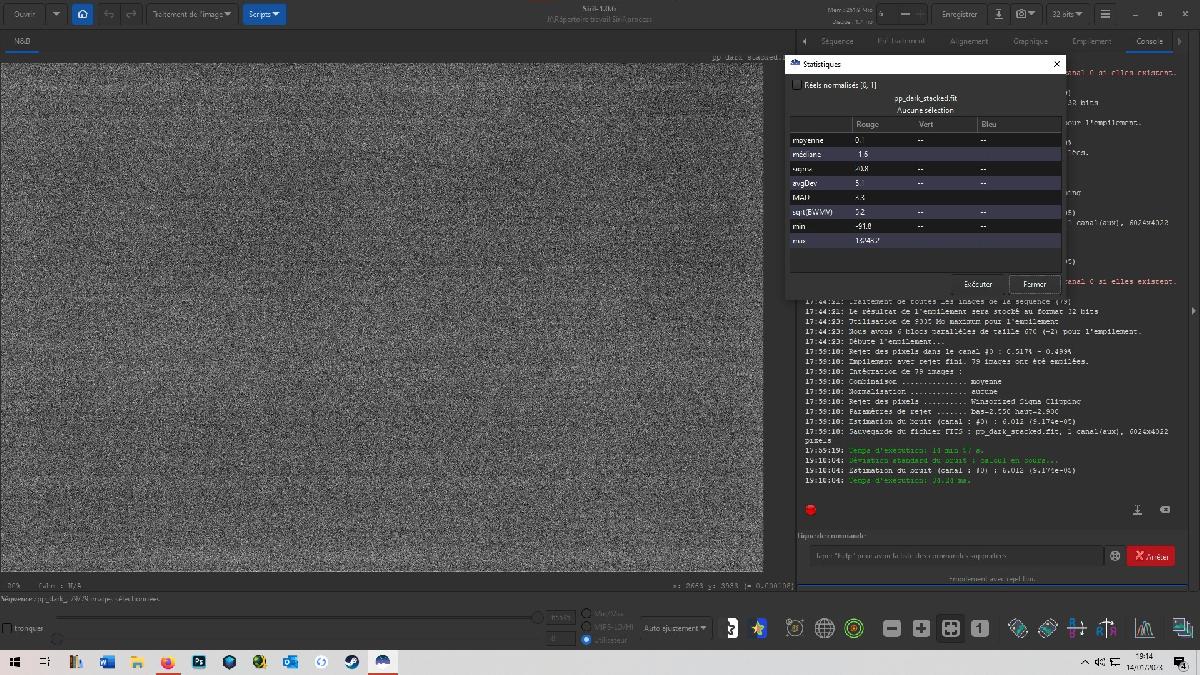The width and height of the screenshot is (1200, 675).
Task: Open the hamburger main menu
Action: pos(1105,14)
